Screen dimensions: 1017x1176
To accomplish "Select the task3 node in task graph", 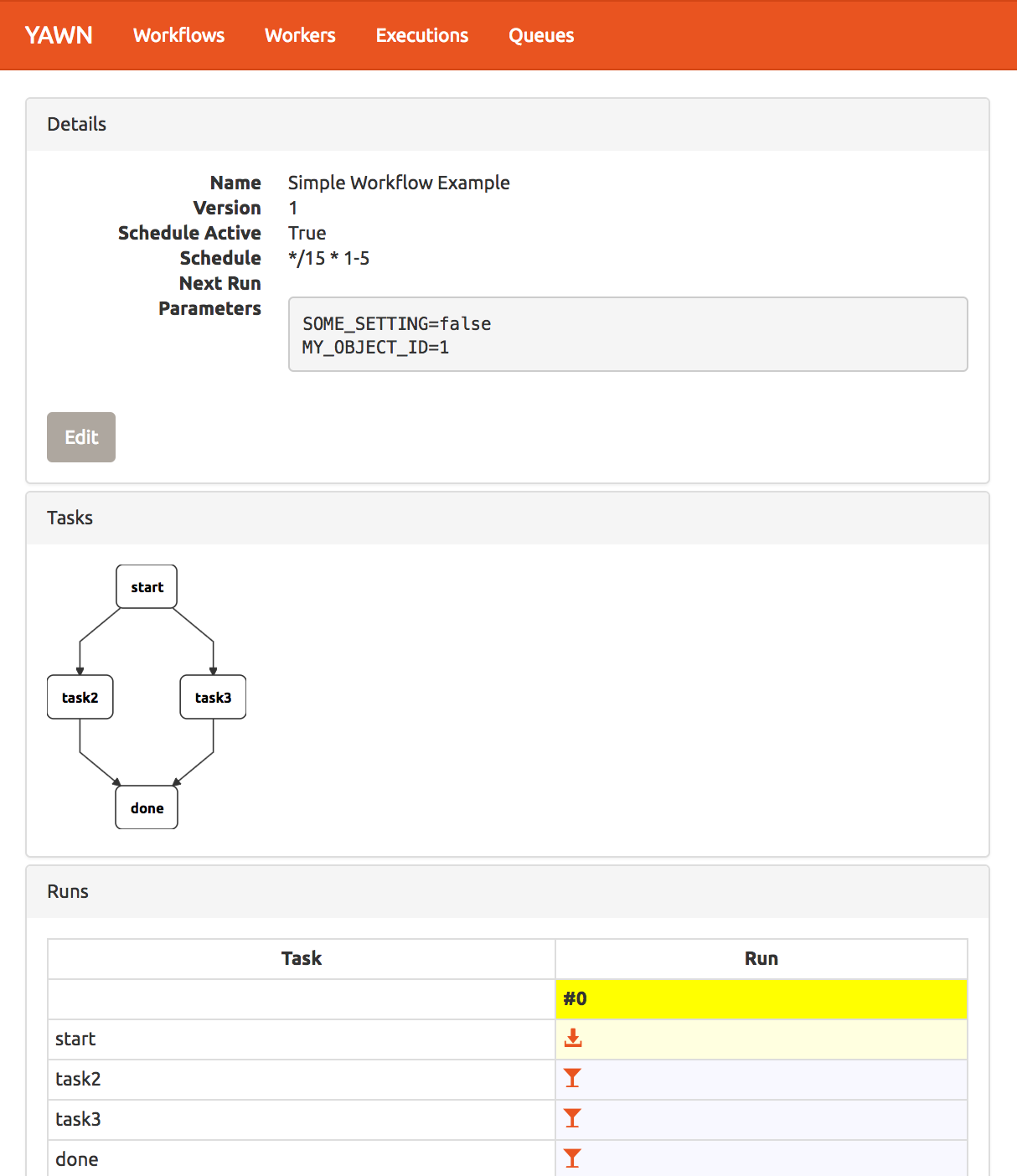I will click(x=214, y=697).
